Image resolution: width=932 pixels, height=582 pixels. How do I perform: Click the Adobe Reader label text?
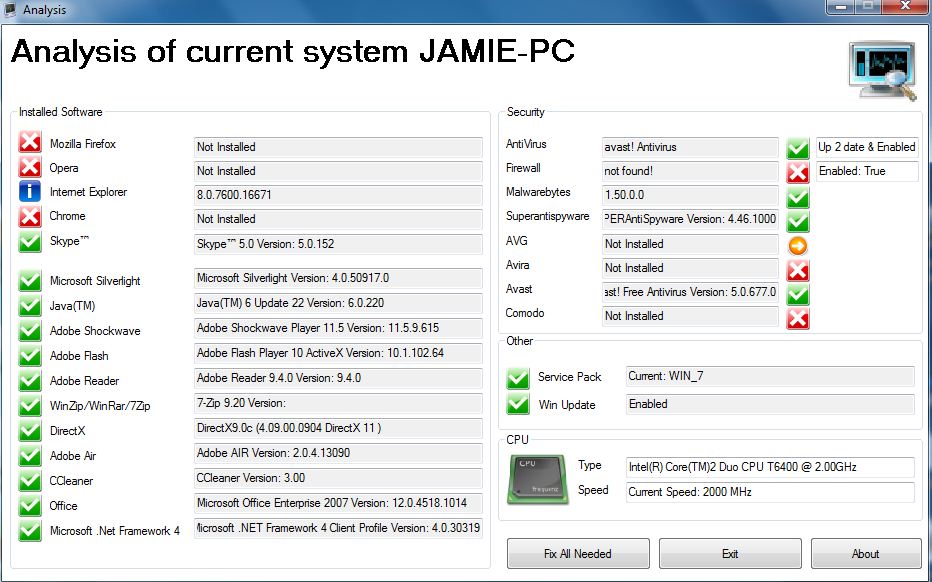84,380
